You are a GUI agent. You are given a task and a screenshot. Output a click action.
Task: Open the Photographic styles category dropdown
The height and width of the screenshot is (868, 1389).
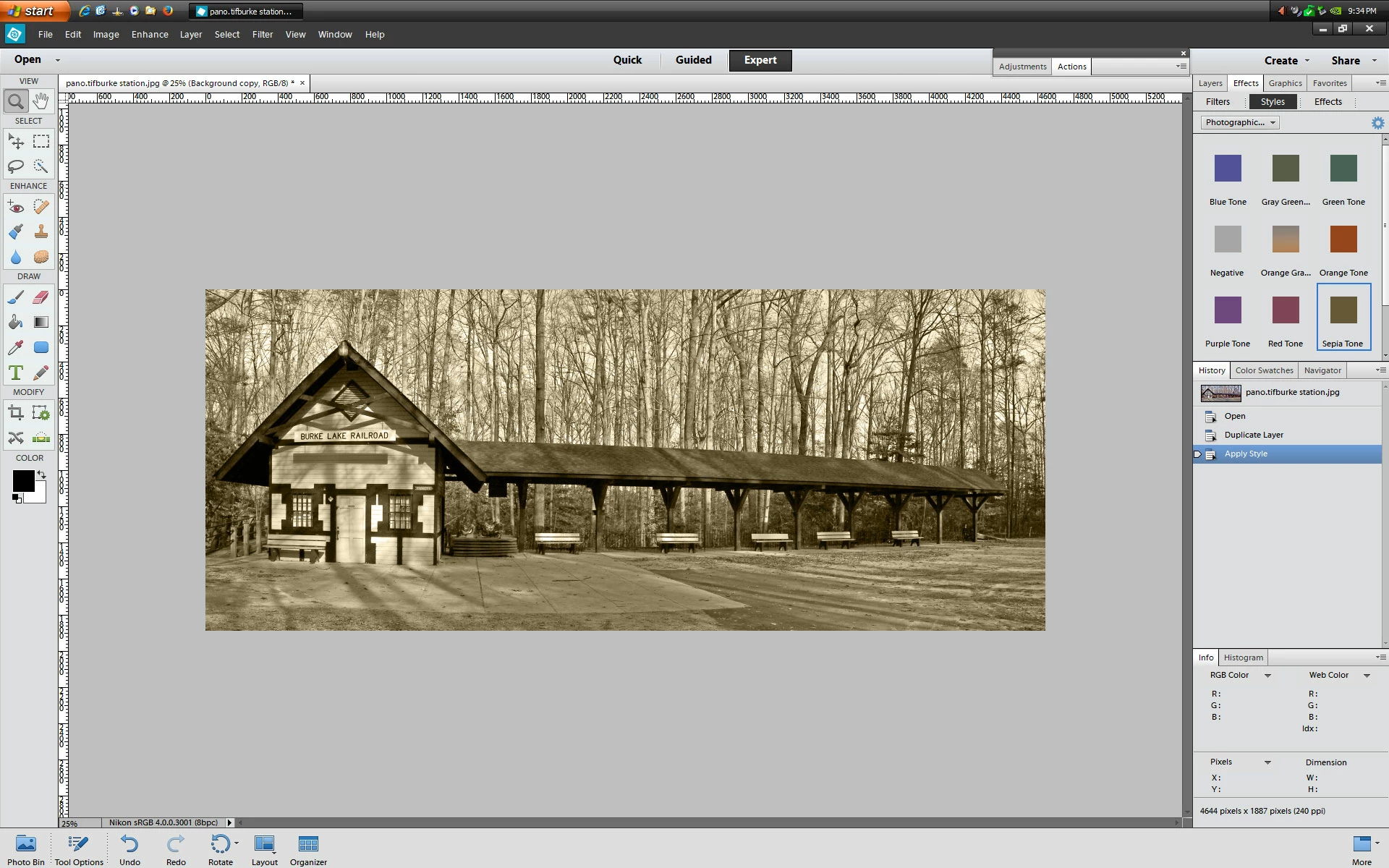(1240, 122)
